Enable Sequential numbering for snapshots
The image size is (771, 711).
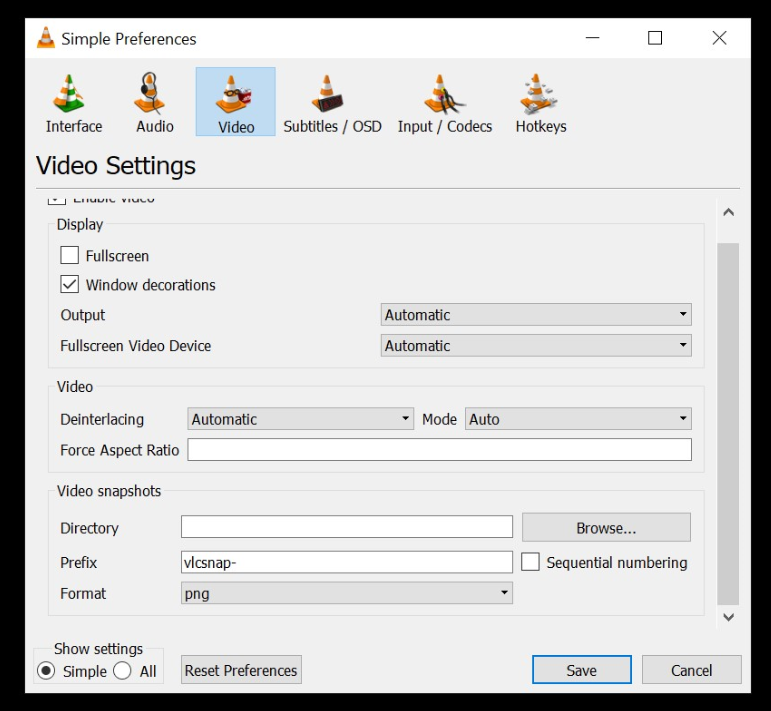530,562
